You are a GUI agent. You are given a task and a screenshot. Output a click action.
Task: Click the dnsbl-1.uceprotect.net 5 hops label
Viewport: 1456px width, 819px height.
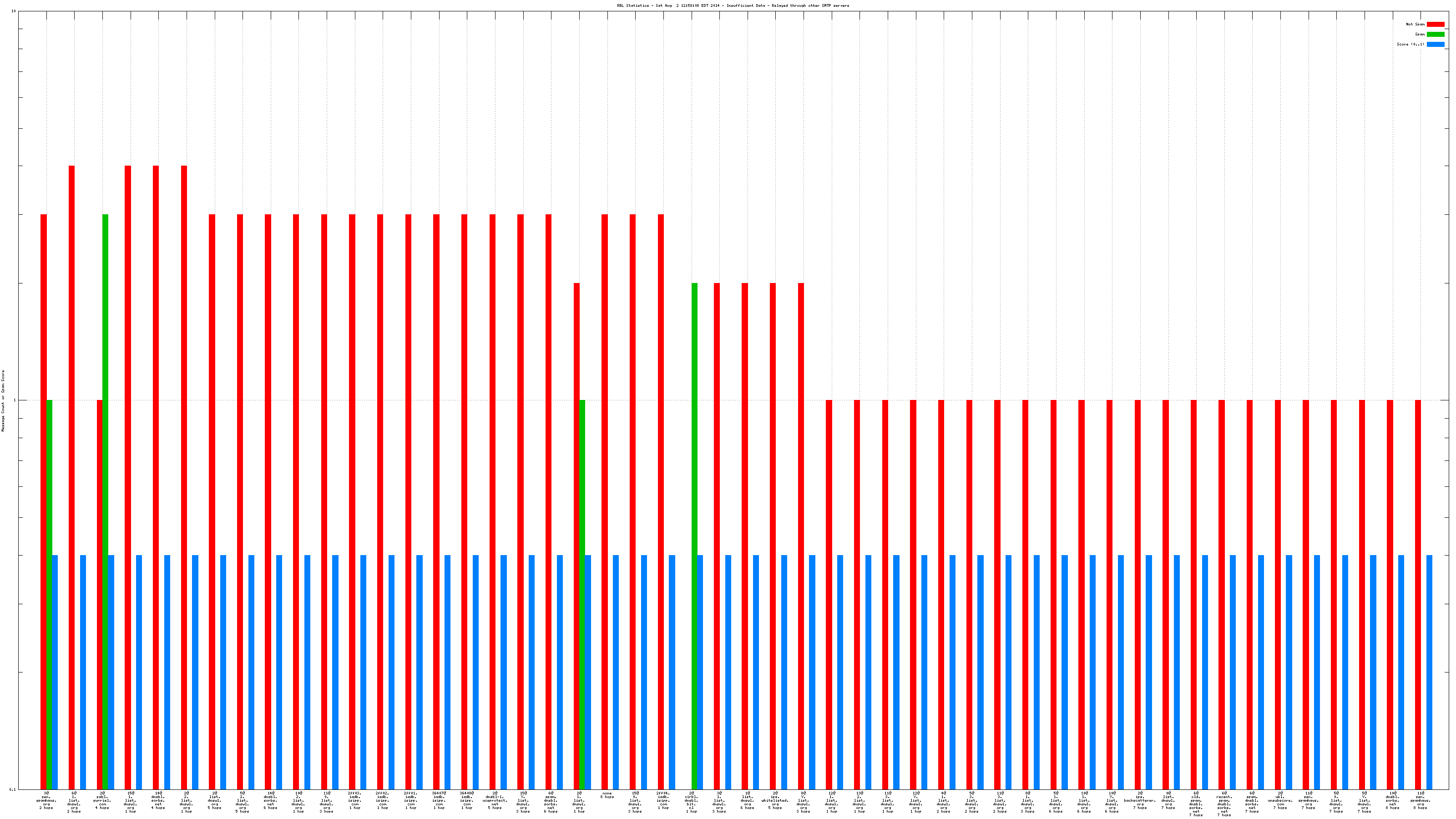tap(495, 800)
